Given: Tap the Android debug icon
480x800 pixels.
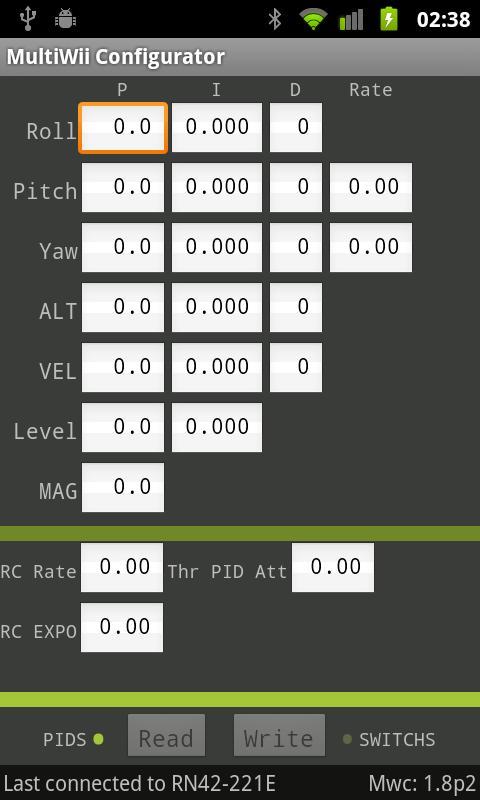Looking at the screenshot, I should (x=65, y=19).
